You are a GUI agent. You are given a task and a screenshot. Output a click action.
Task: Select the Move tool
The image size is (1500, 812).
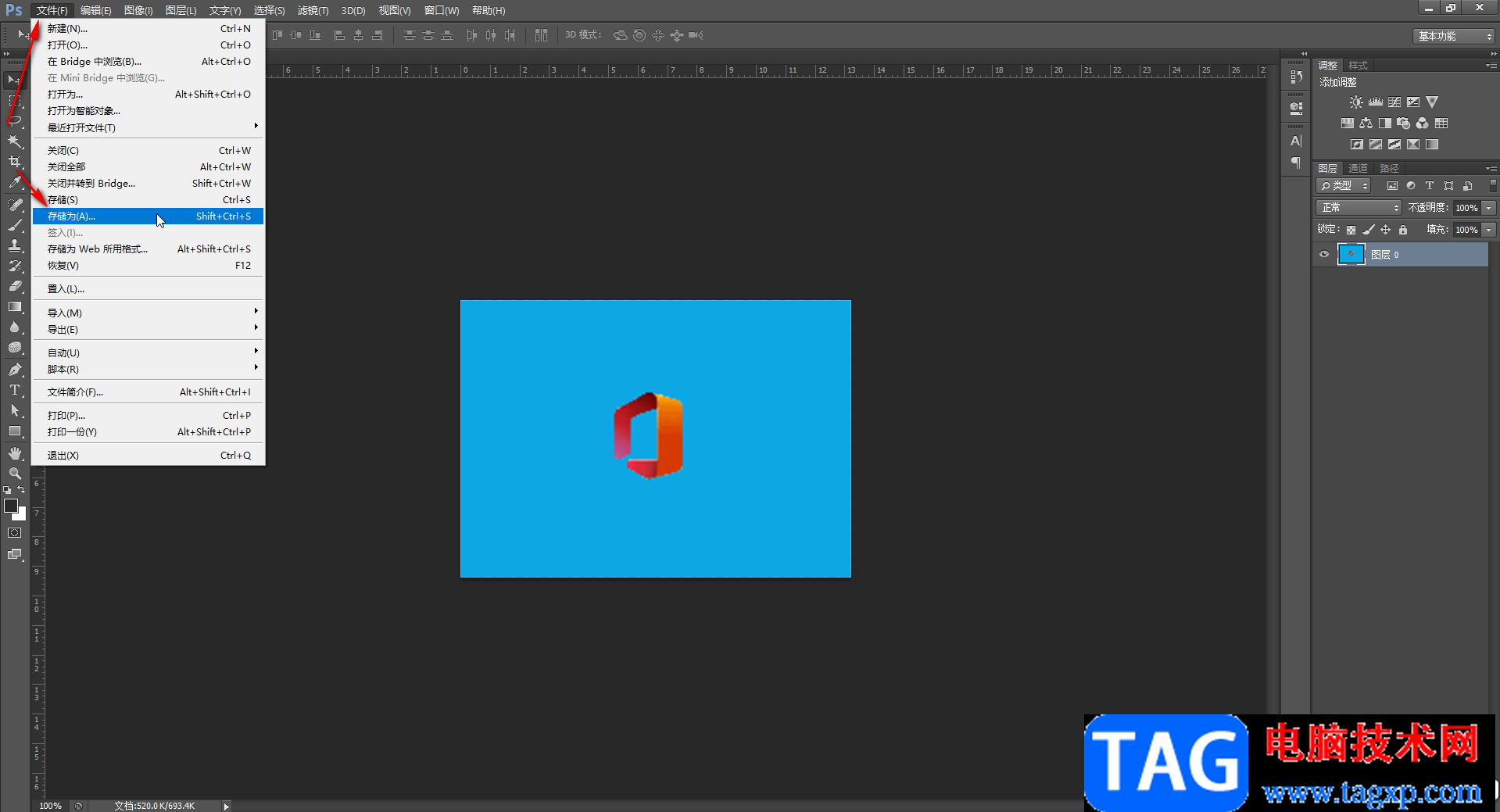pos(14,80)
